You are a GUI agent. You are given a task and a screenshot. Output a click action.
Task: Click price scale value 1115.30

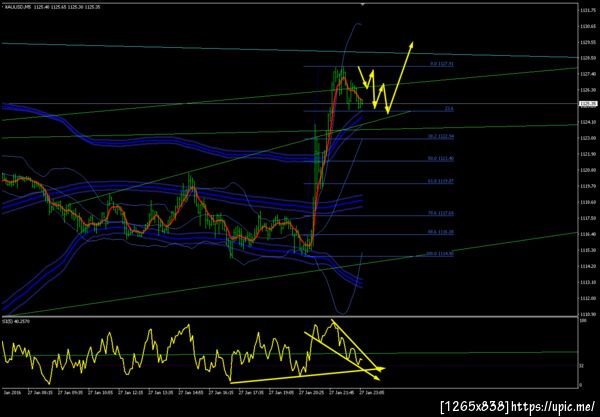[x=588, y=250]
